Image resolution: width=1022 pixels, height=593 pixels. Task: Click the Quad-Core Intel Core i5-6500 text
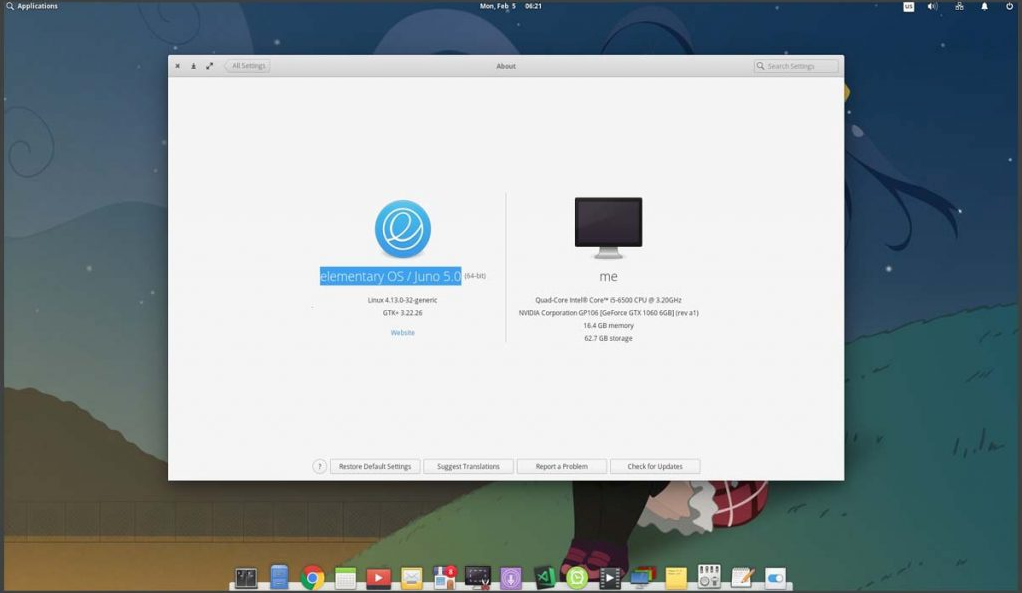608,300
